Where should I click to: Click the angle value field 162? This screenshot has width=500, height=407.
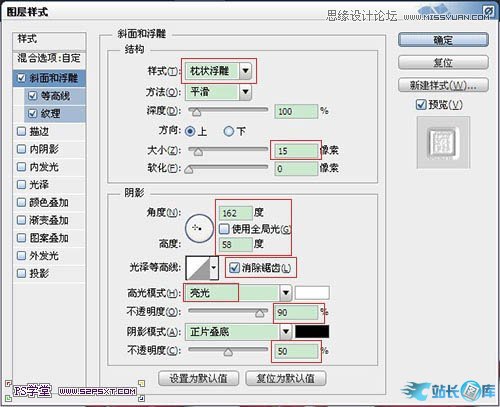coord(235,213)
